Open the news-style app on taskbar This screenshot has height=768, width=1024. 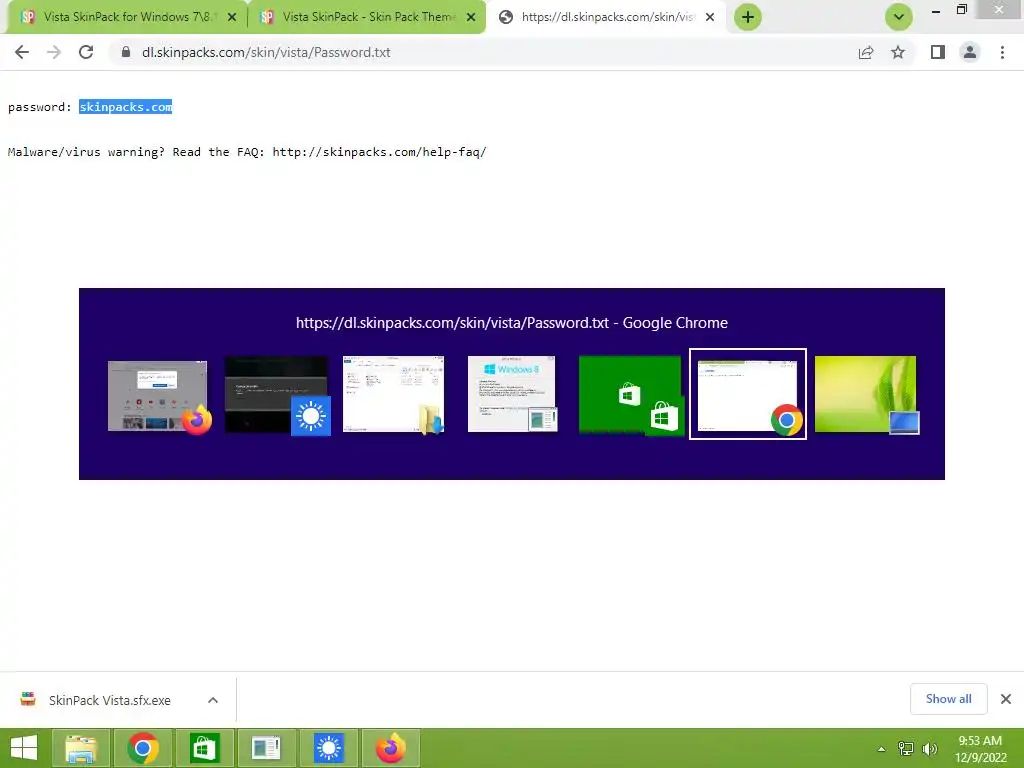[x=266, y=748]
